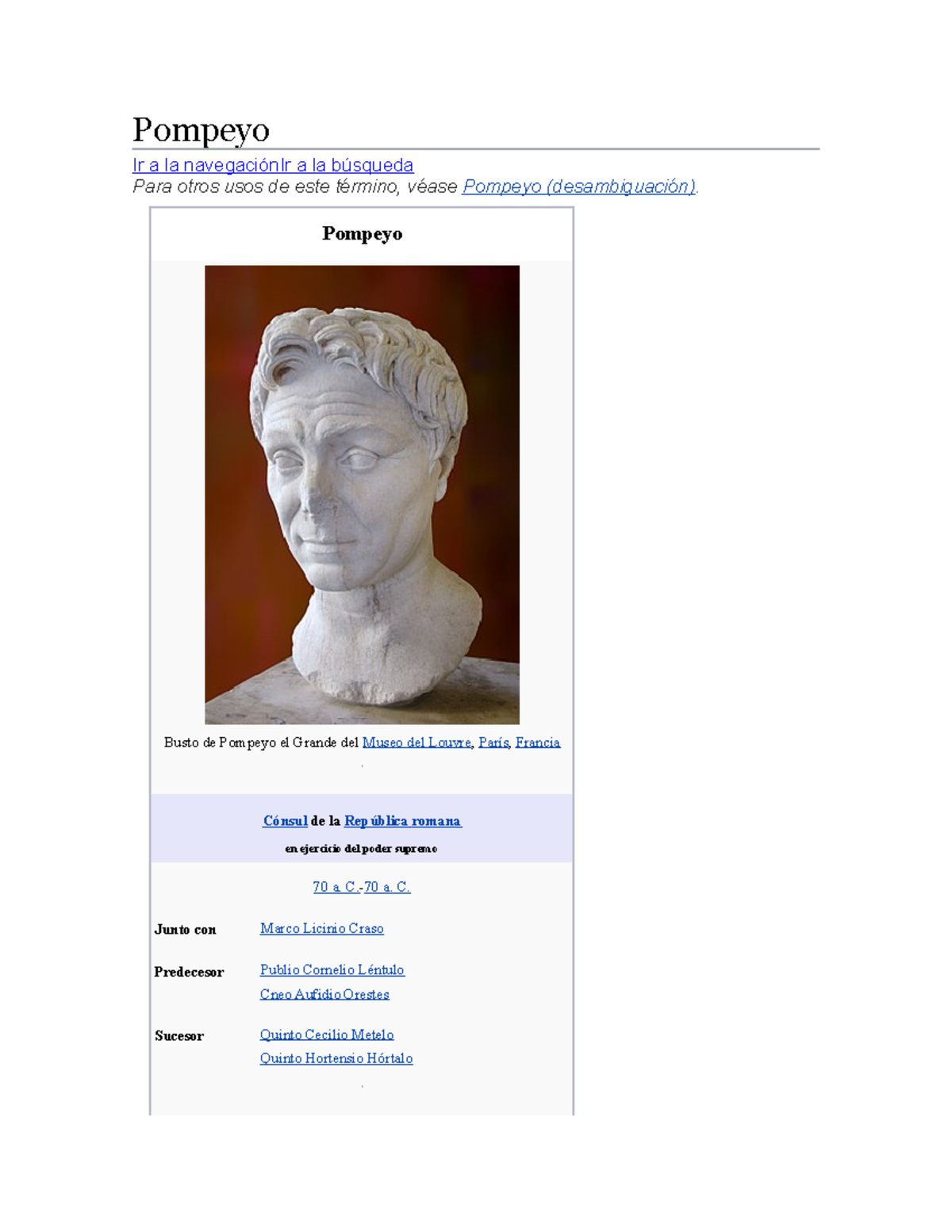Click the 'Francia' link in caption
The width and height of the screenshot is (952, 1232).
538,743
